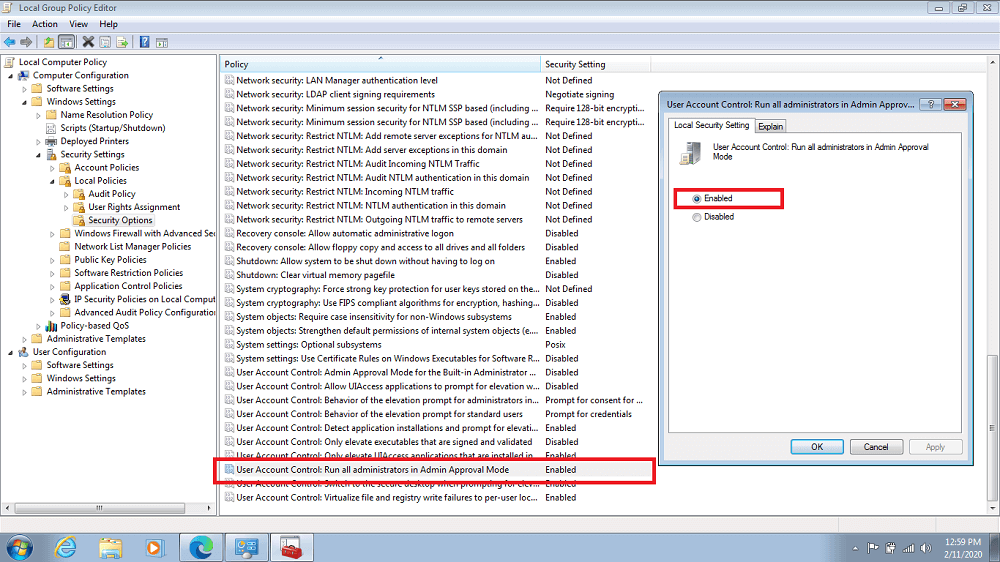Click the Properties toolbar icon
The width and height of the screenshot is (1000, 562).
coord(105,43)
